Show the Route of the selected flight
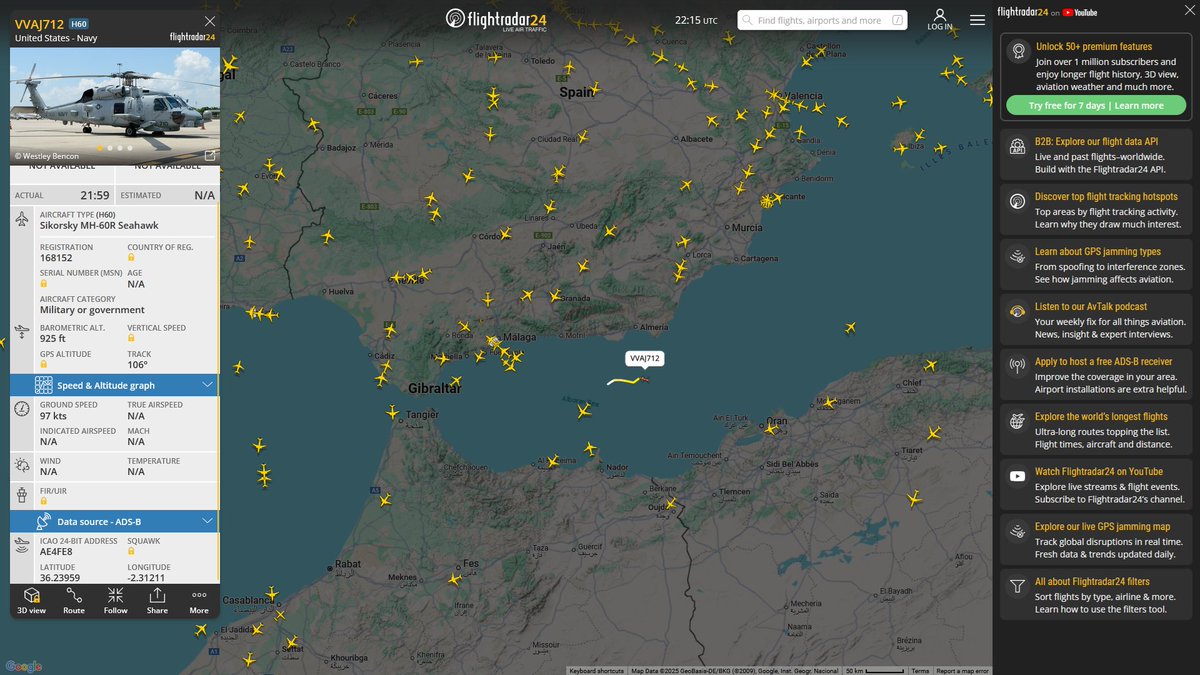 (74, 600)
